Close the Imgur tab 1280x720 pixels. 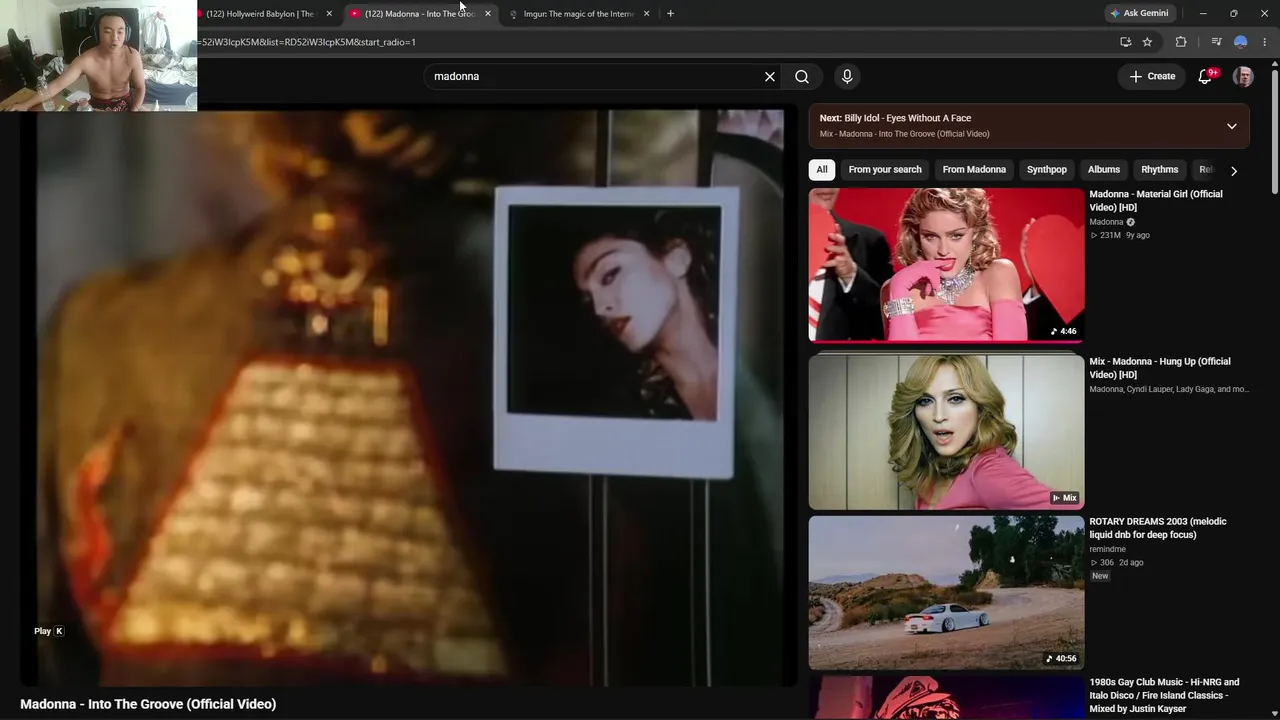click(646, 14)
